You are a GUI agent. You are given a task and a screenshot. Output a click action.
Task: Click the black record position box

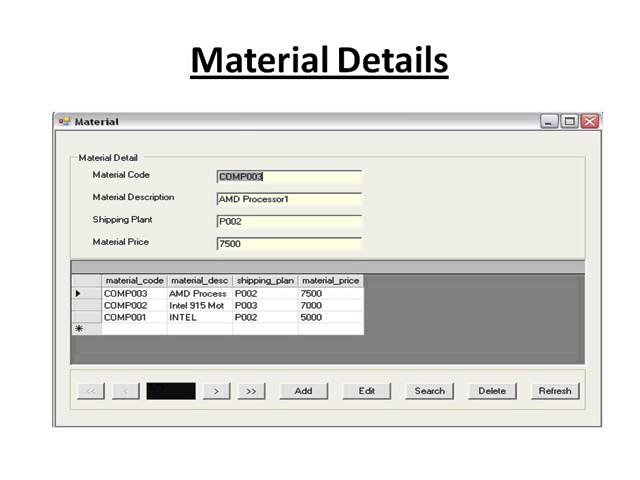[x=171, y=391]
